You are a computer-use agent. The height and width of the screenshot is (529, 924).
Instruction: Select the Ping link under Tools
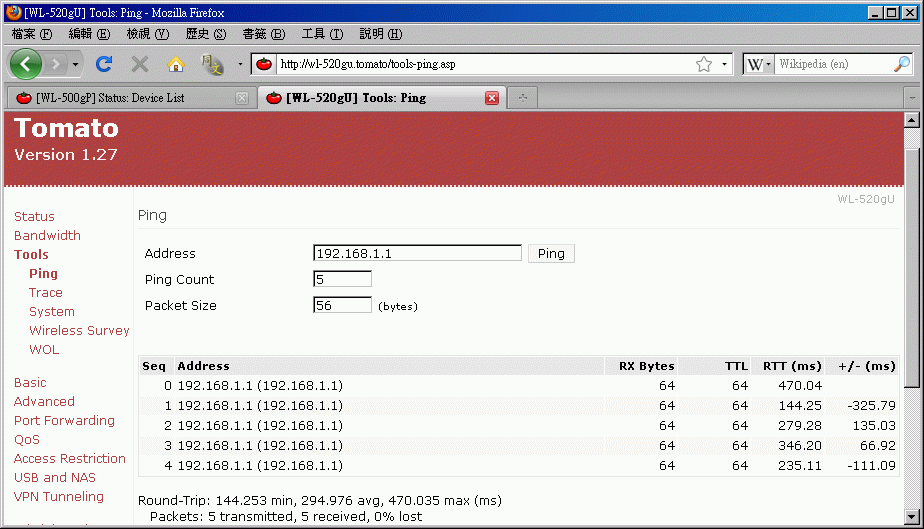(43, 273)
